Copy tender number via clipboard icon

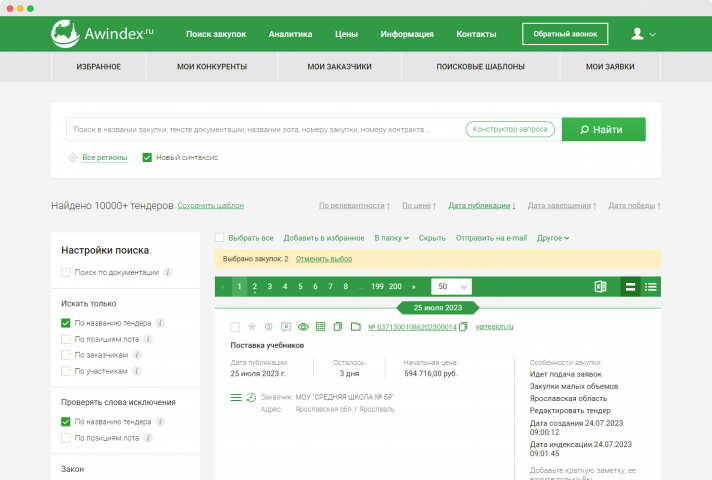point(463,327)
